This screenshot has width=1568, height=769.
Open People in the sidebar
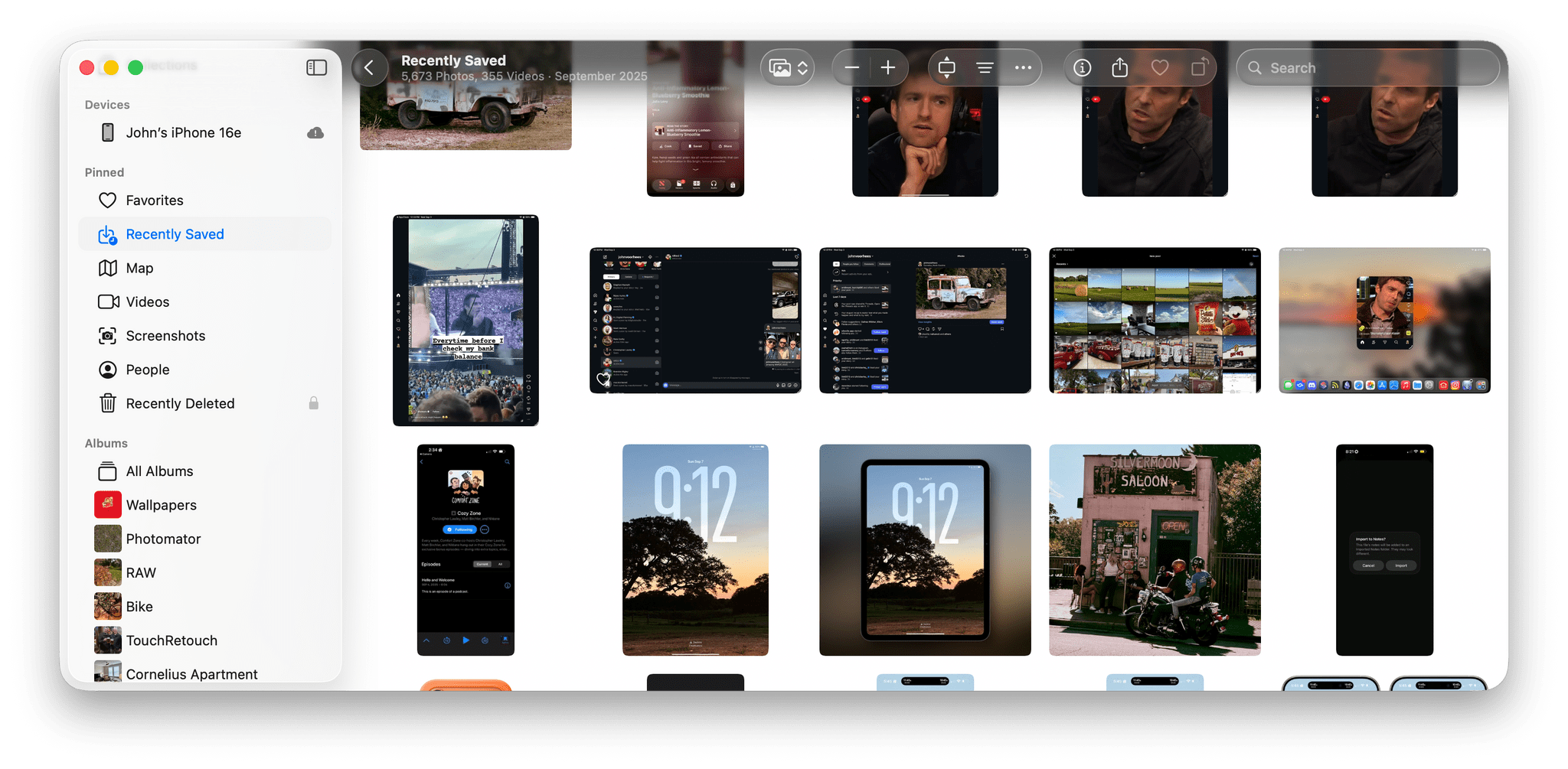pos(205,370)
